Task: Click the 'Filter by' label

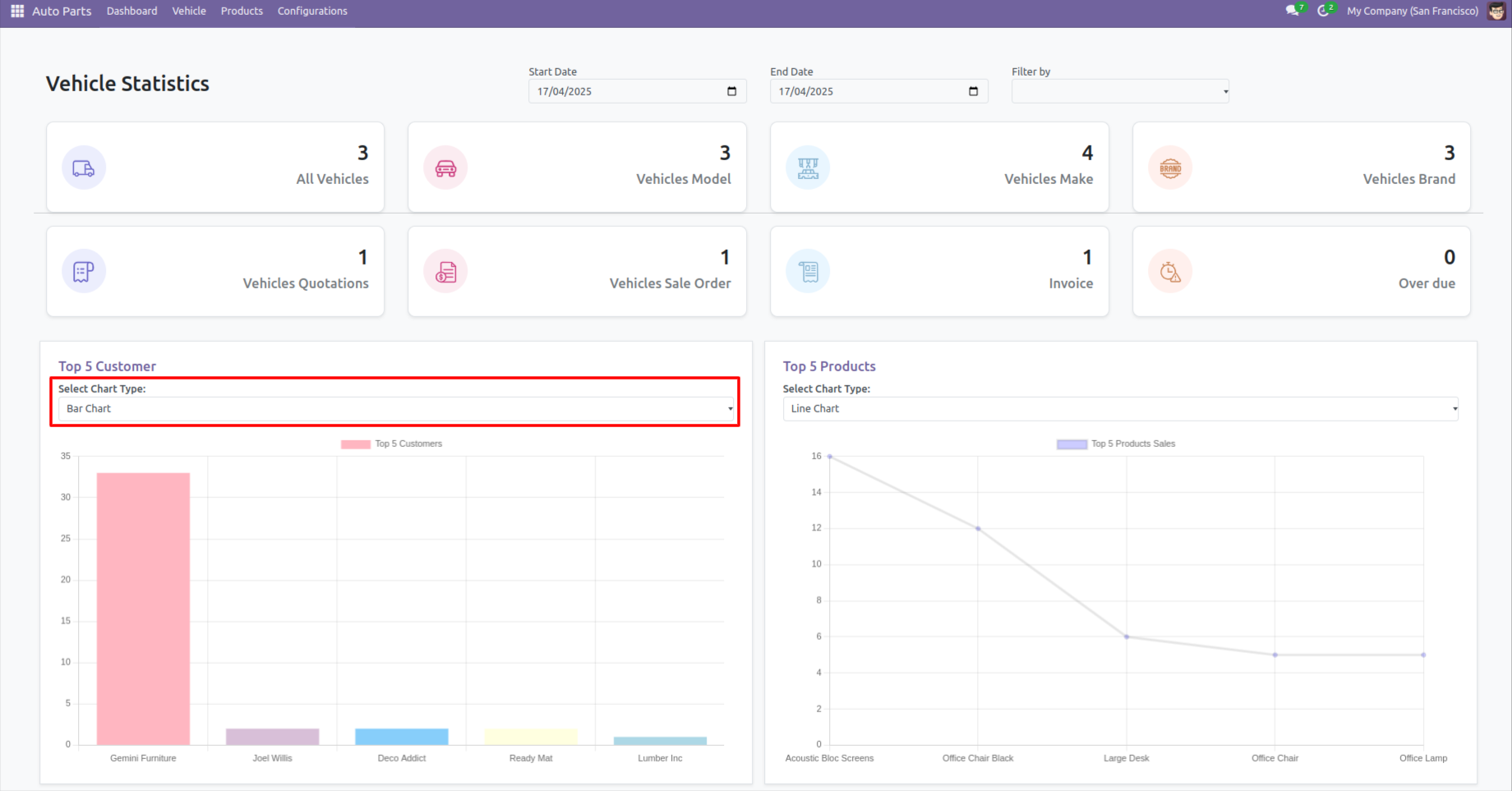Action: point(1030,71)
